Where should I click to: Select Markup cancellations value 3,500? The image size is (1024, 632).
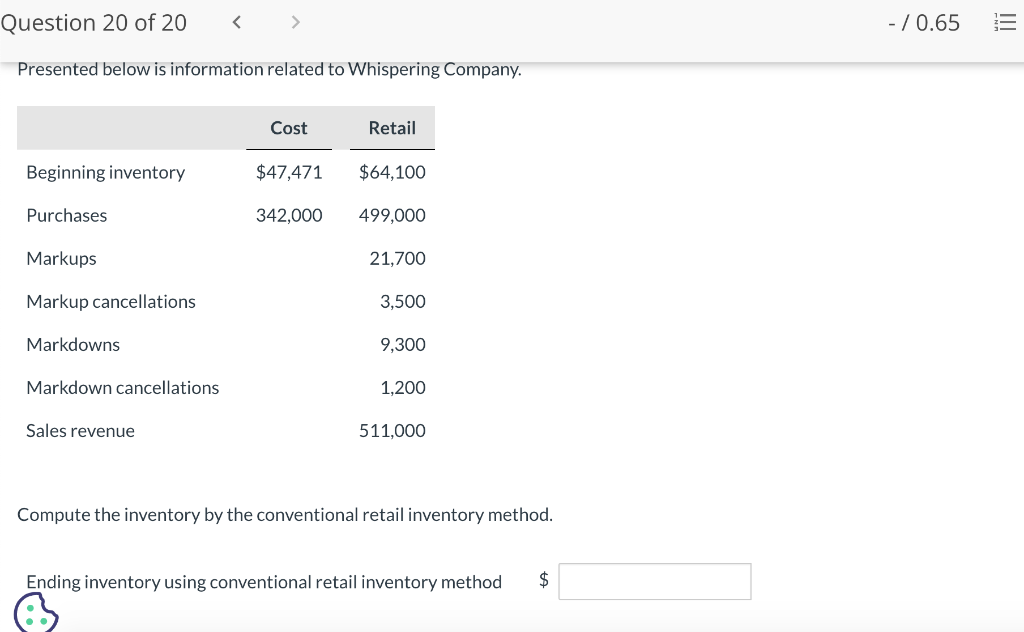click(402, 301)
